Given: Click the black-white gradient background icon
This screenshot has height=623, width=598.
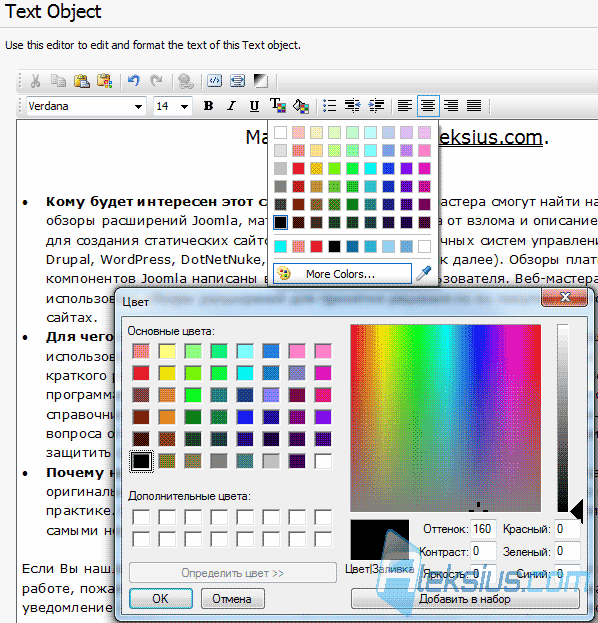Looking at the screenshot, I should tap(261, 81).
